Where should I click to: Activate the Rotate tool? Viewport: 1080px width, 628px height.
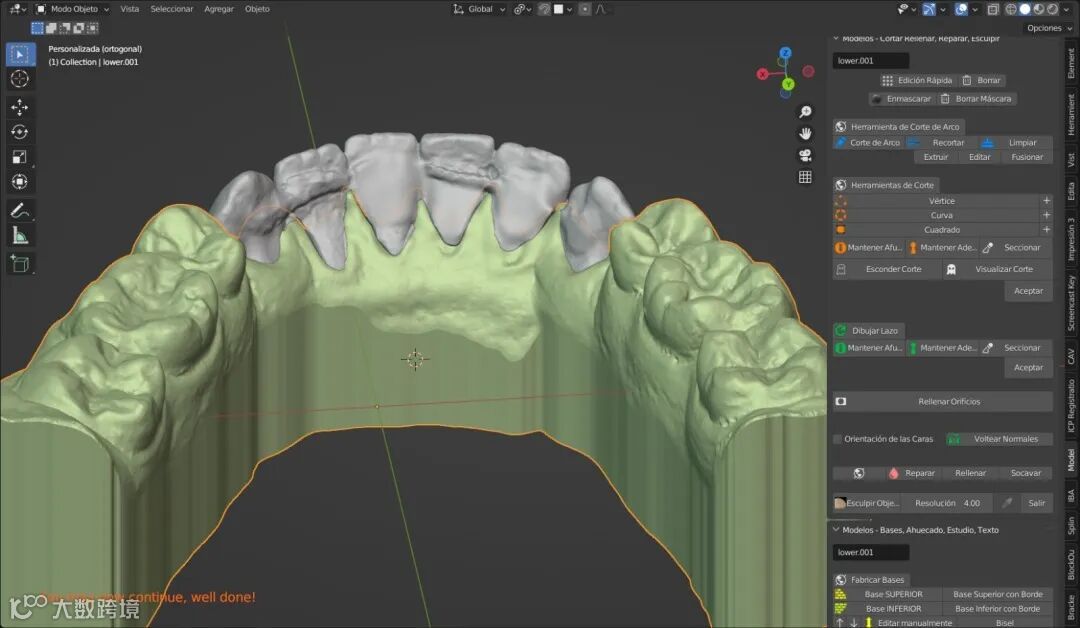[x=19, y=132]
